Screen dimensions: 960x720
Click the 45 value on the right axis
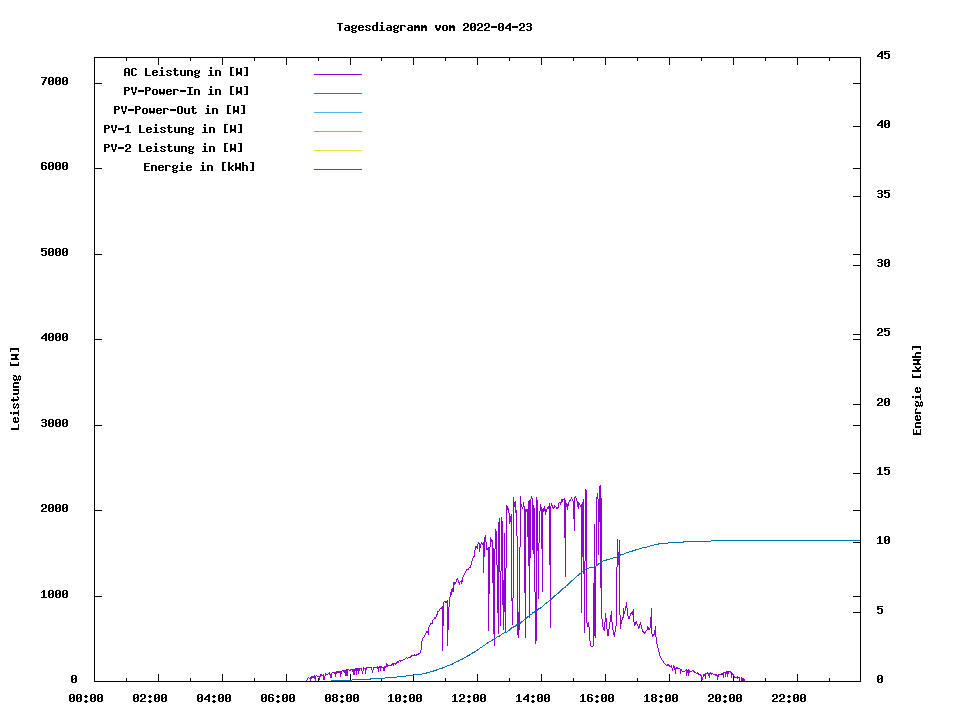point(883,56)
